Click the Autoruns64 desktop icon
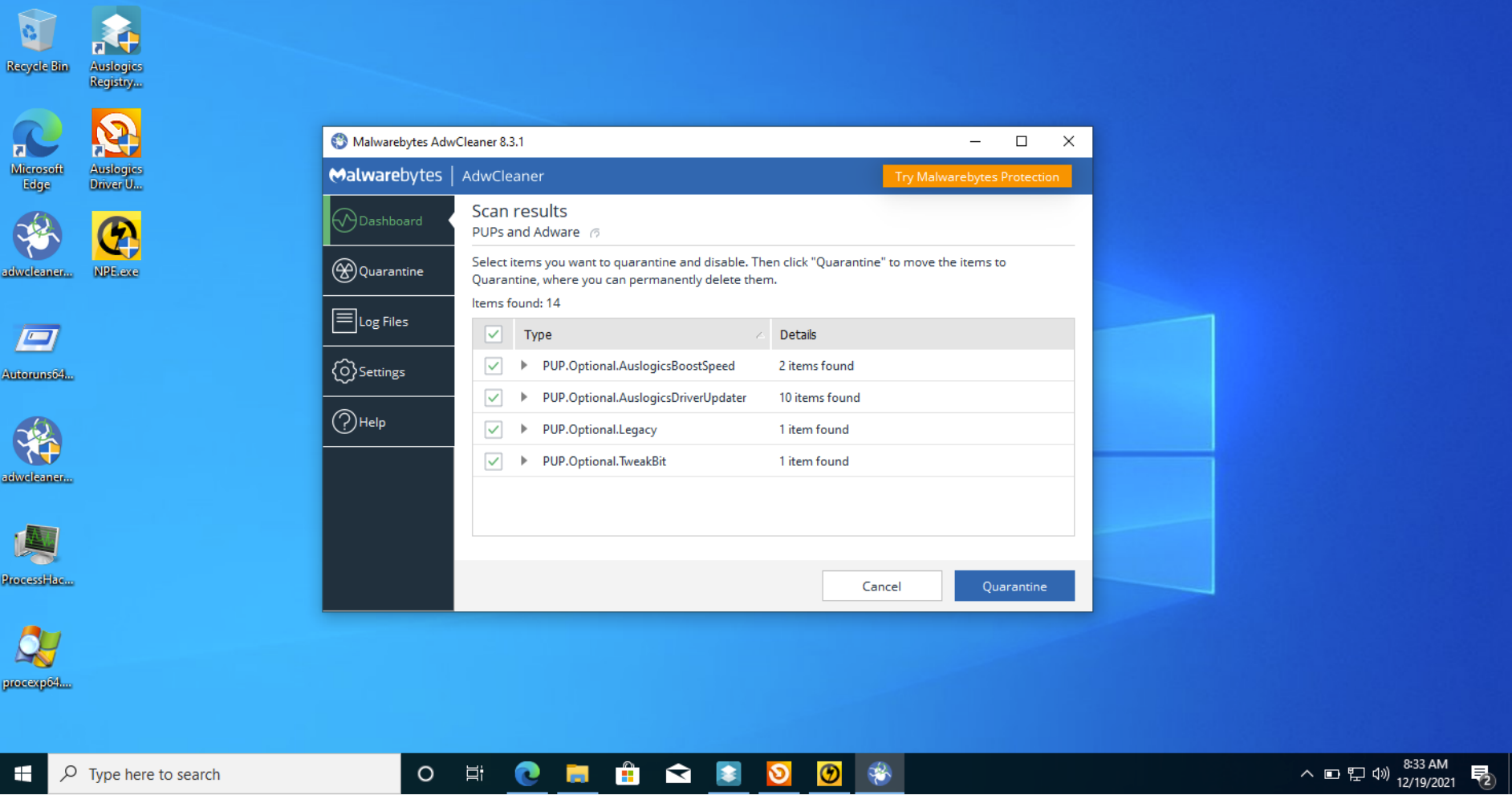Viewport: 1512px width, 795px height. tap(37, 350)
